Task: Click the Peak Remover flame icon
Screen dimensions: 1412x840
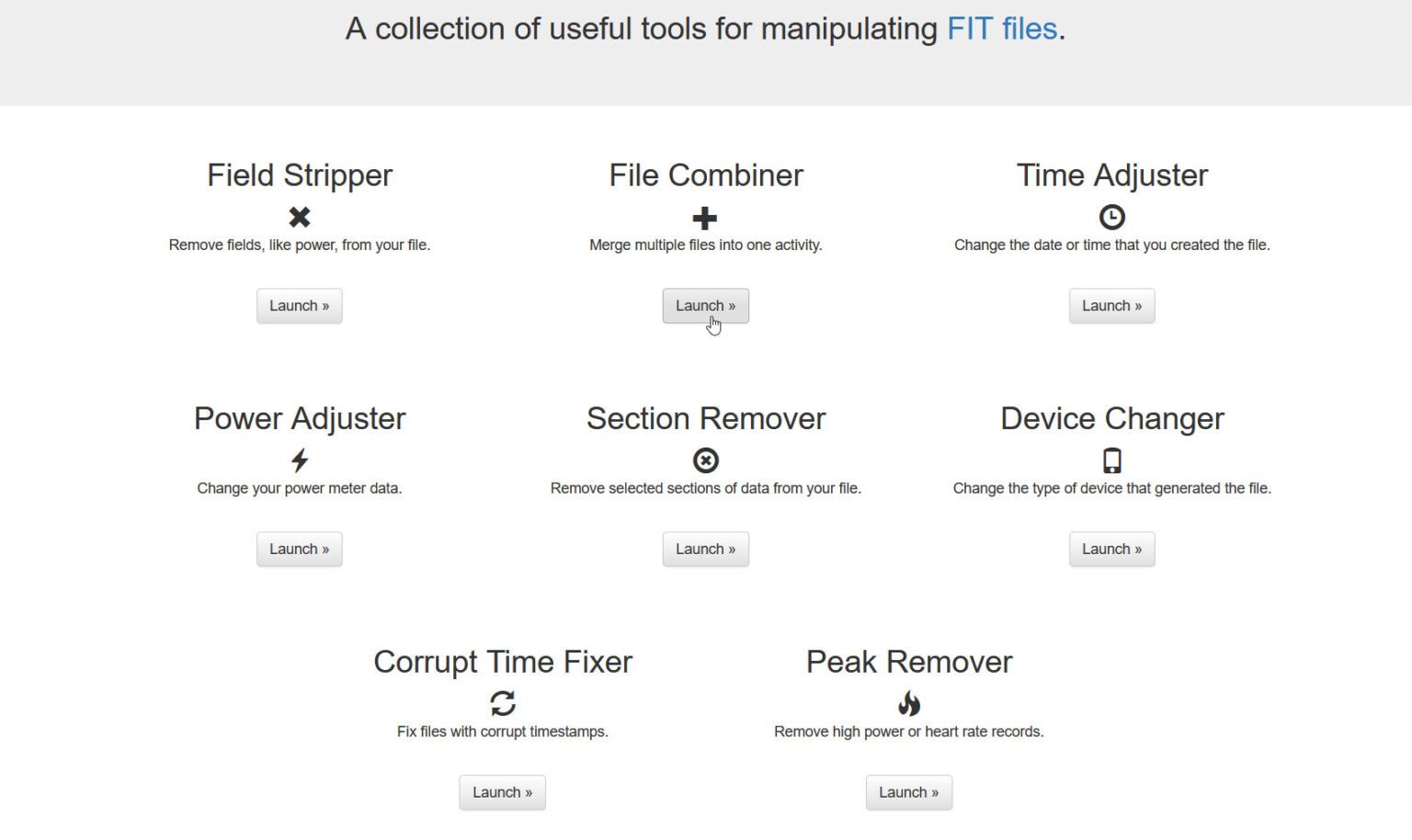Action: pyautogui.click(x=909, y=704)
